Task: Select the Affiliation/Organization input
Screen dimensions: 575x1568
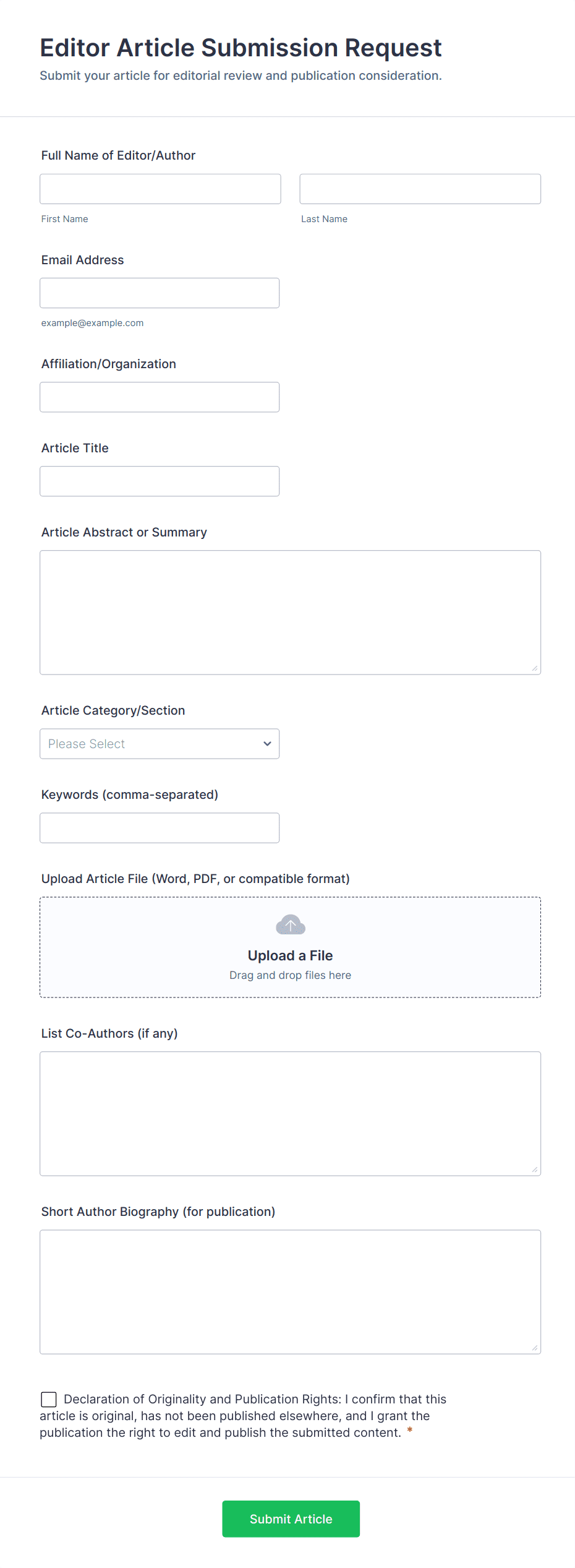Action: 160,397
